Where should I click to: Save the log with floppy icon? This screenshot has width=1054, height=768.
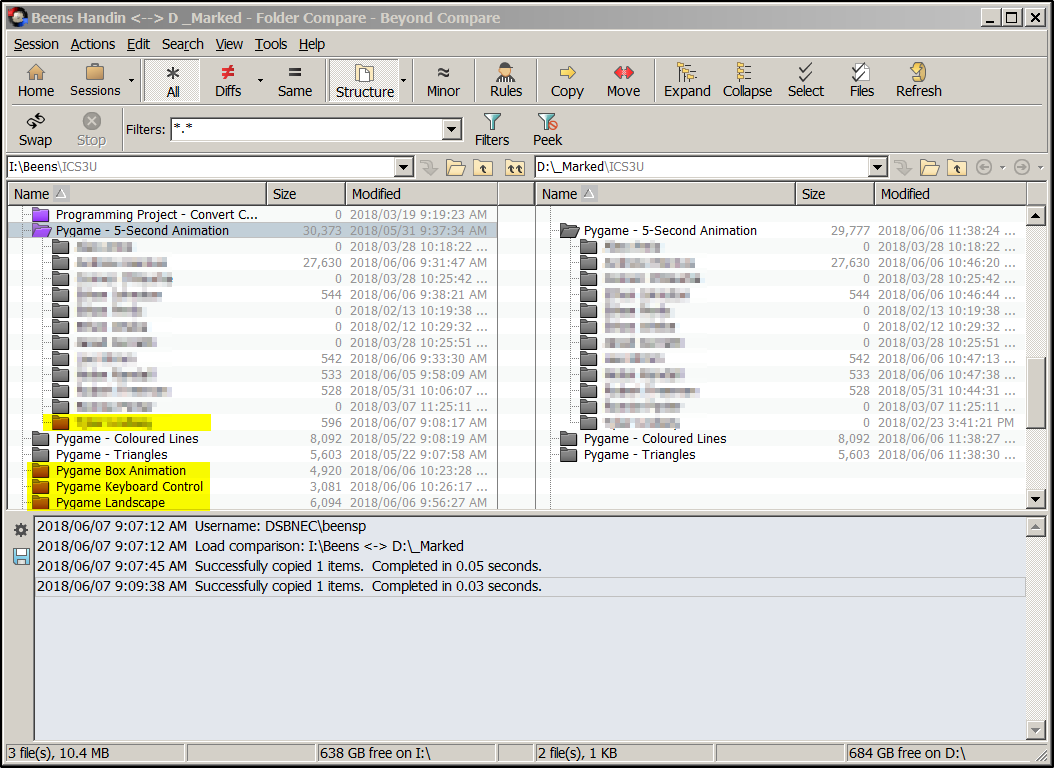click(21, 556)
